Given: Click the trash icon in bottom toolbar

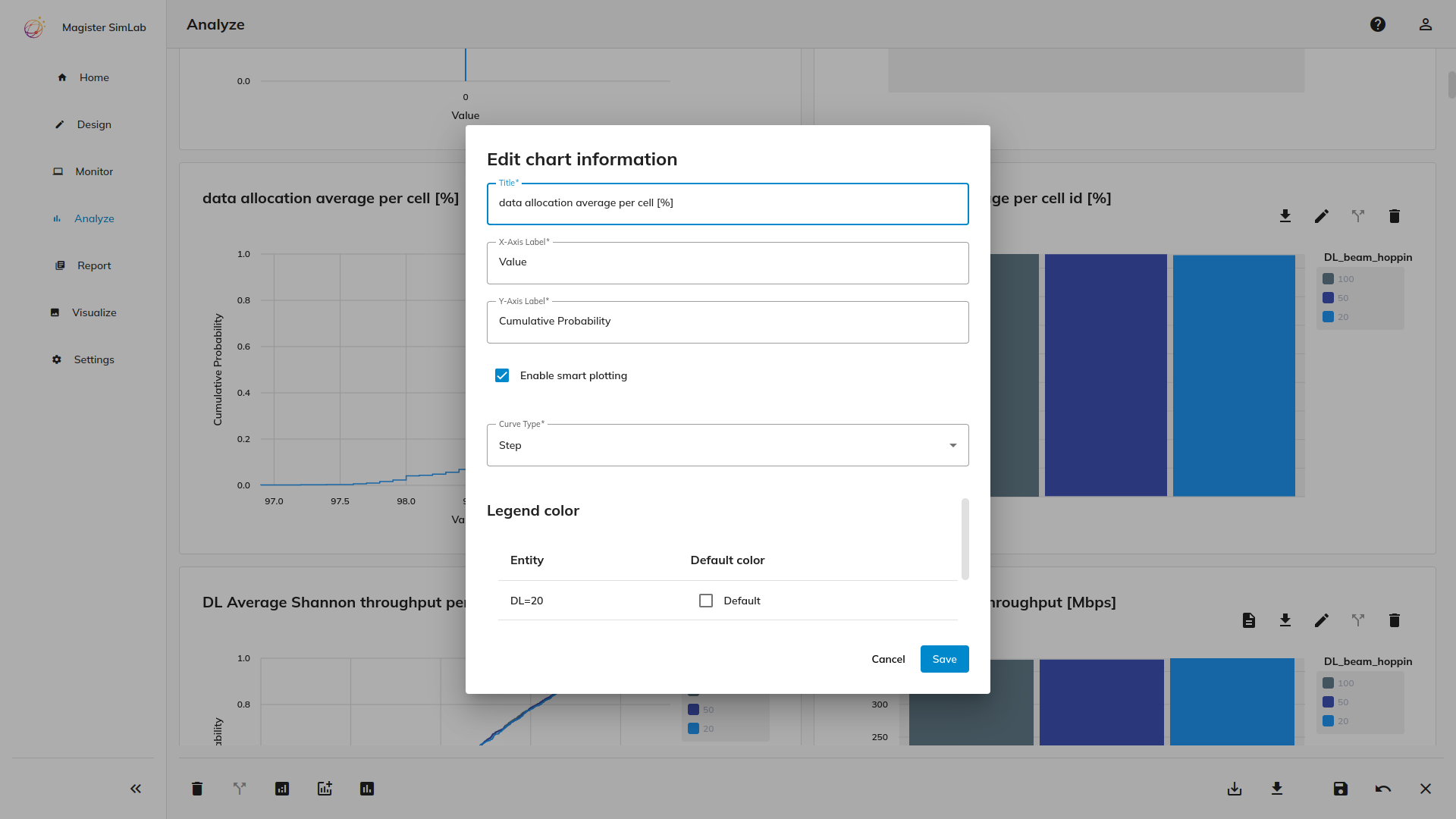Looking at the screenshot, I should [197, 789].
